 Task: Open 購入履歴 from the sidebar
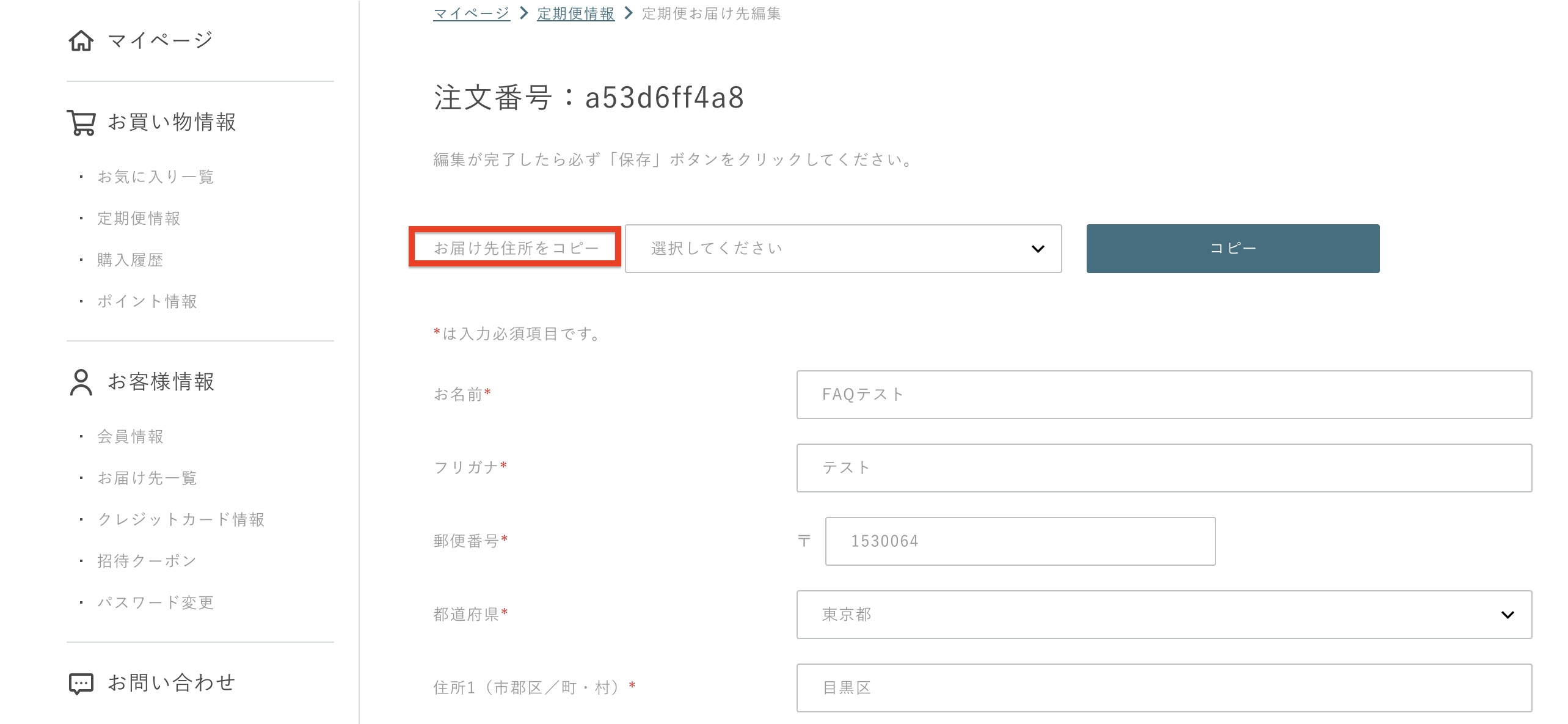130,260
